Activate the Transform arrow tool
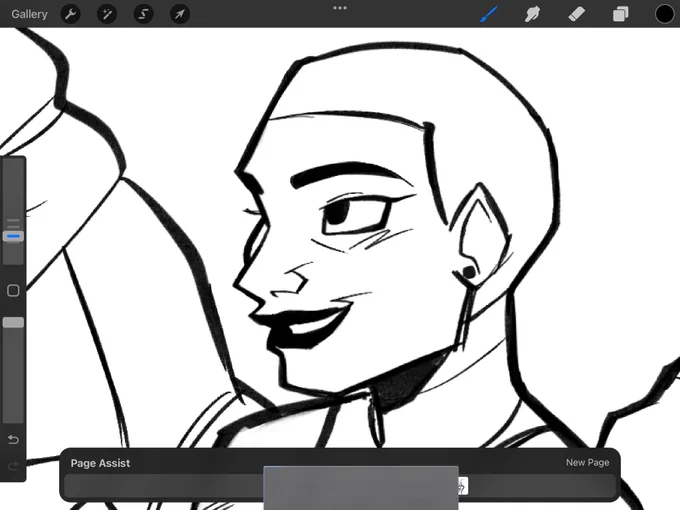This screenshot has width=680, height=510. click(180, 14)
